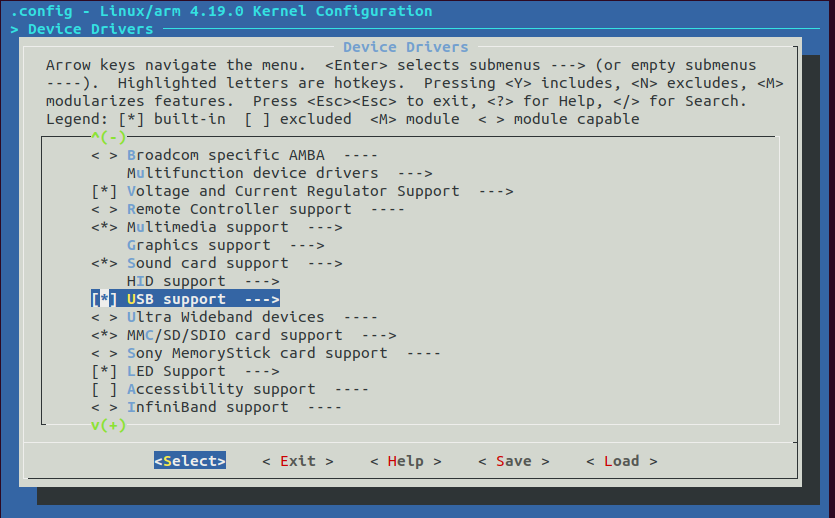Toggle the Broadcom specific AMBA module state
This screenshot has height=518, width=835.
(x=104, y=155)
